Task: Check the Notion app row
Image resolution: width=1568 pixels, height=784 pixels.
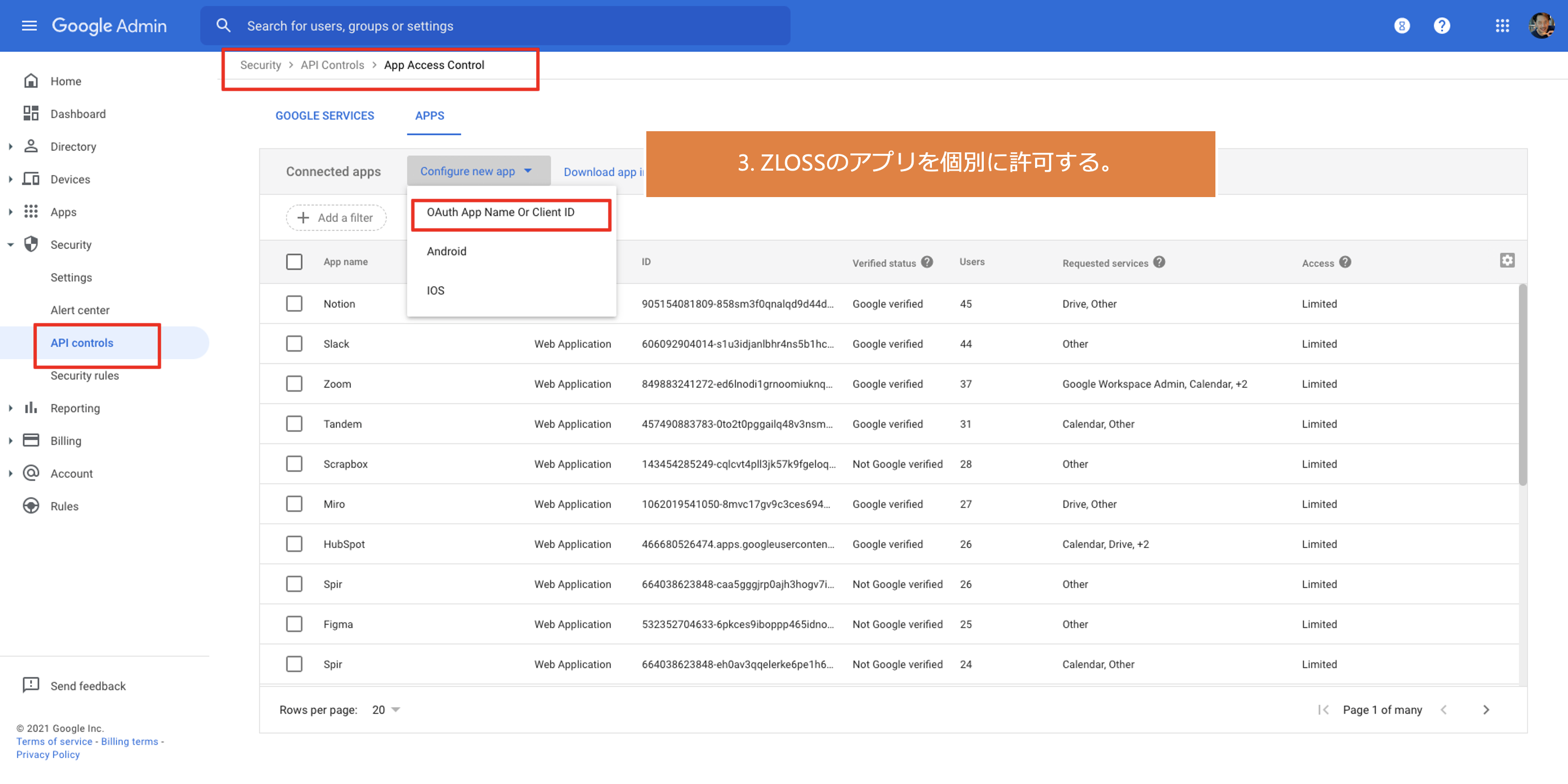Action: click(x=295, y=304)
